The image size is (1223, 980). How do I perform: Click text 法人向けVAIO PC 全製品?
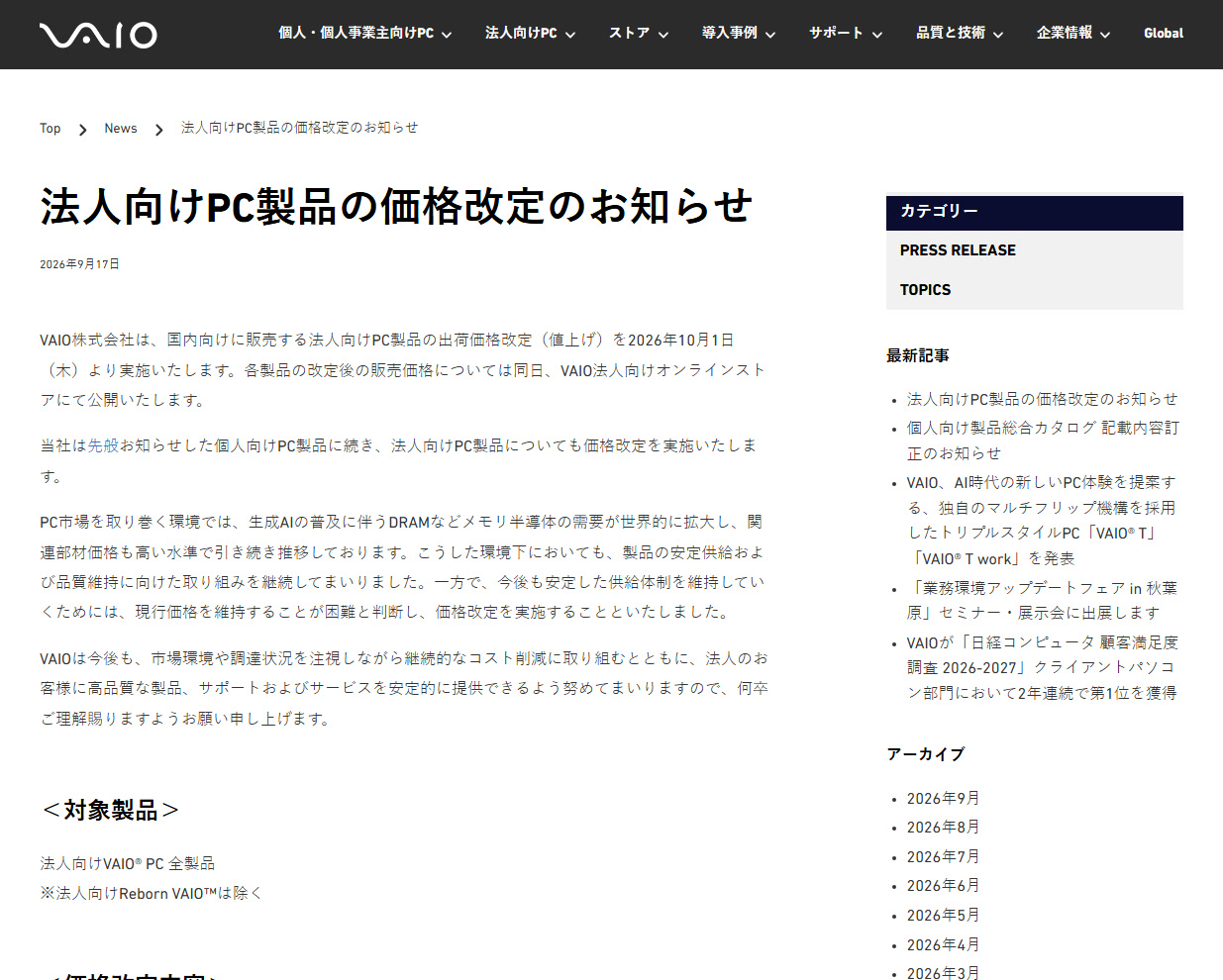(x=127, y=863)
